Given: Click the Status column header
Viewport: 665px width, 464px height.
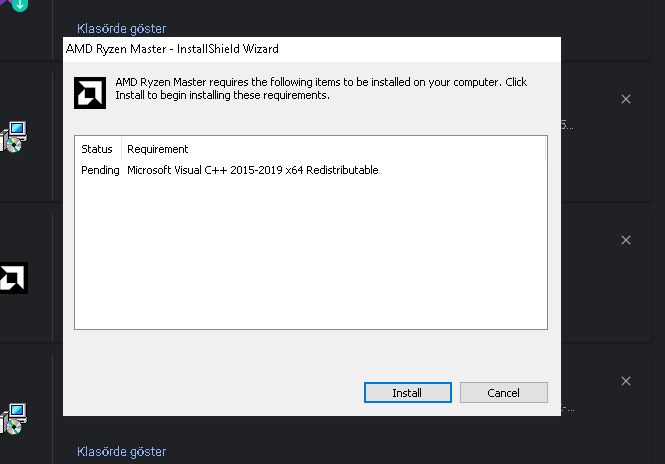Looking at the screenshot, I should (x=97, y=149).
